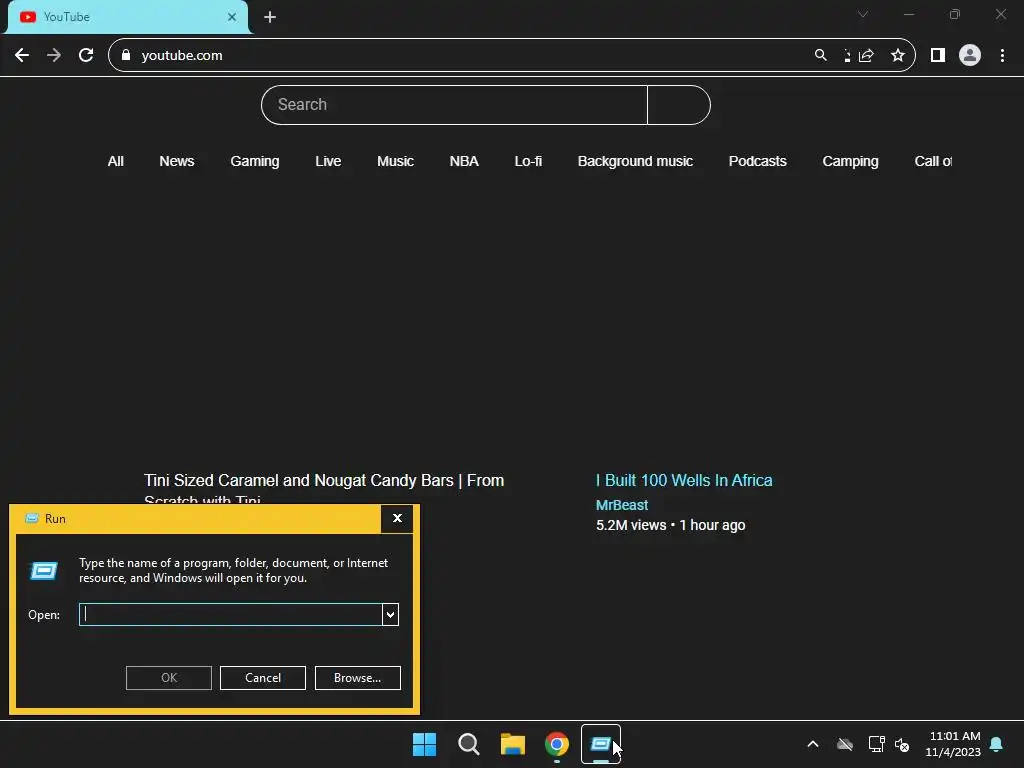Open the Chrome three-dot menu

(1002, 56)
